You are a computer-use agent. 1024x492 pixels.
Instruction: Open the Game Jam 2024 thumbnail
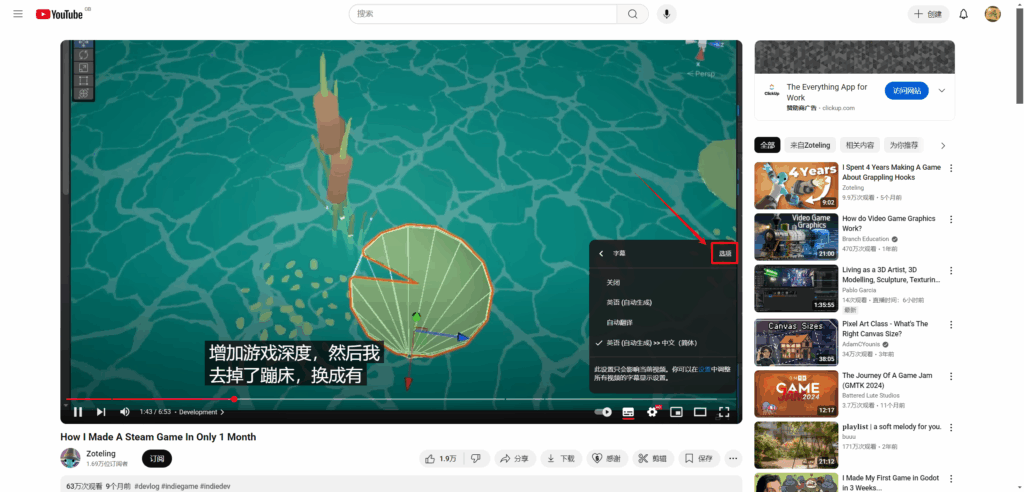795,394
